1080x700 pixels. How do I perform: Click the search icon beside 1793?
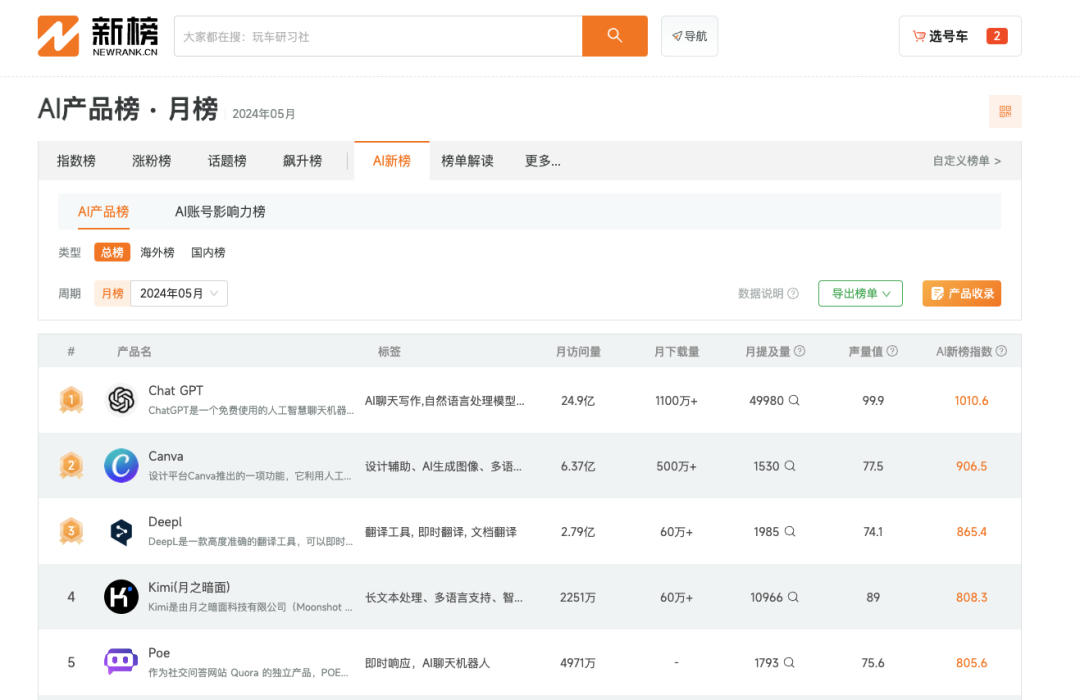(789, 662)
